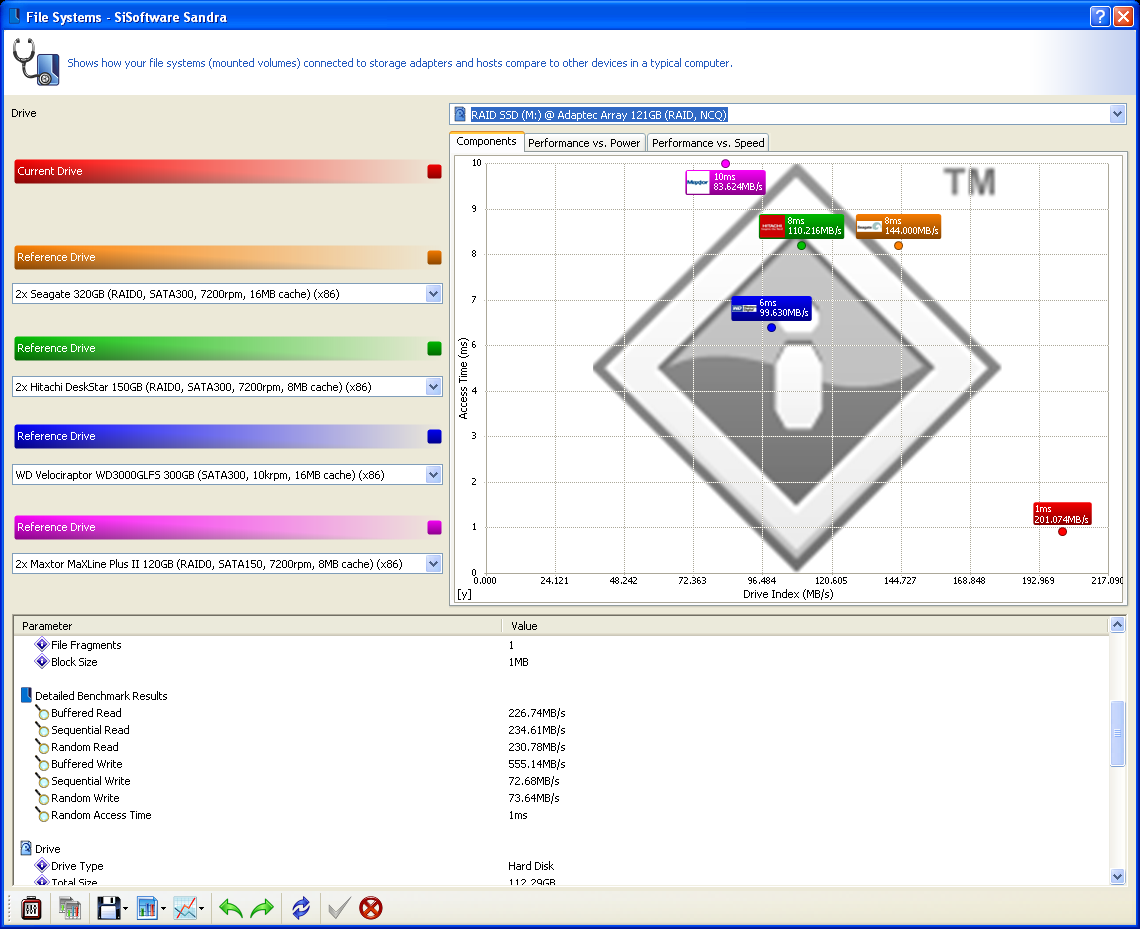1140x929 pixels.
Task: Click the bar chart report icon
Action: pyautogui.click(x=147, y=908)
